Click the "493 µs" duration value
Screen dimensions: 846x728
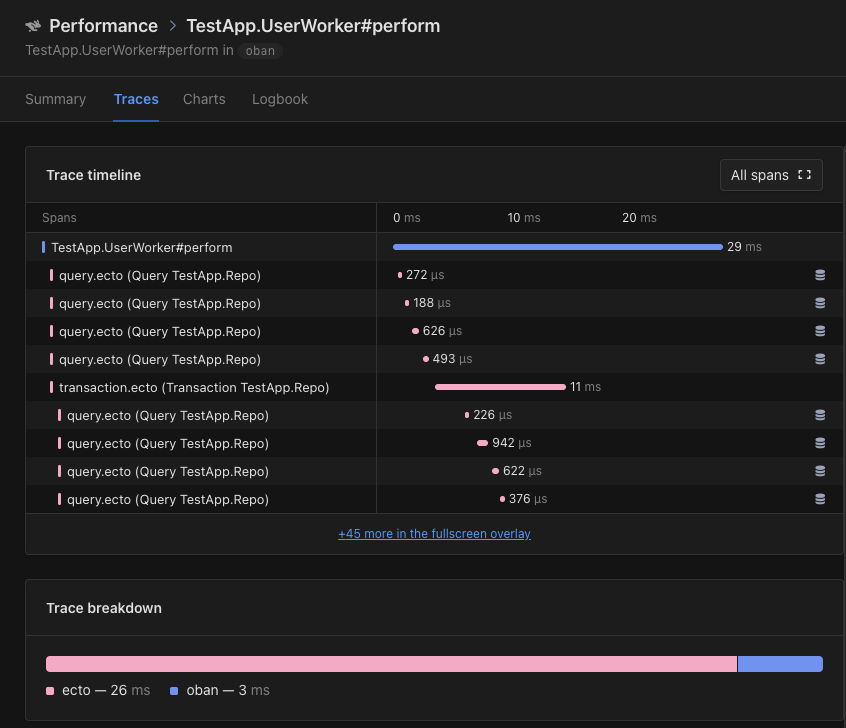click(453, 358)
